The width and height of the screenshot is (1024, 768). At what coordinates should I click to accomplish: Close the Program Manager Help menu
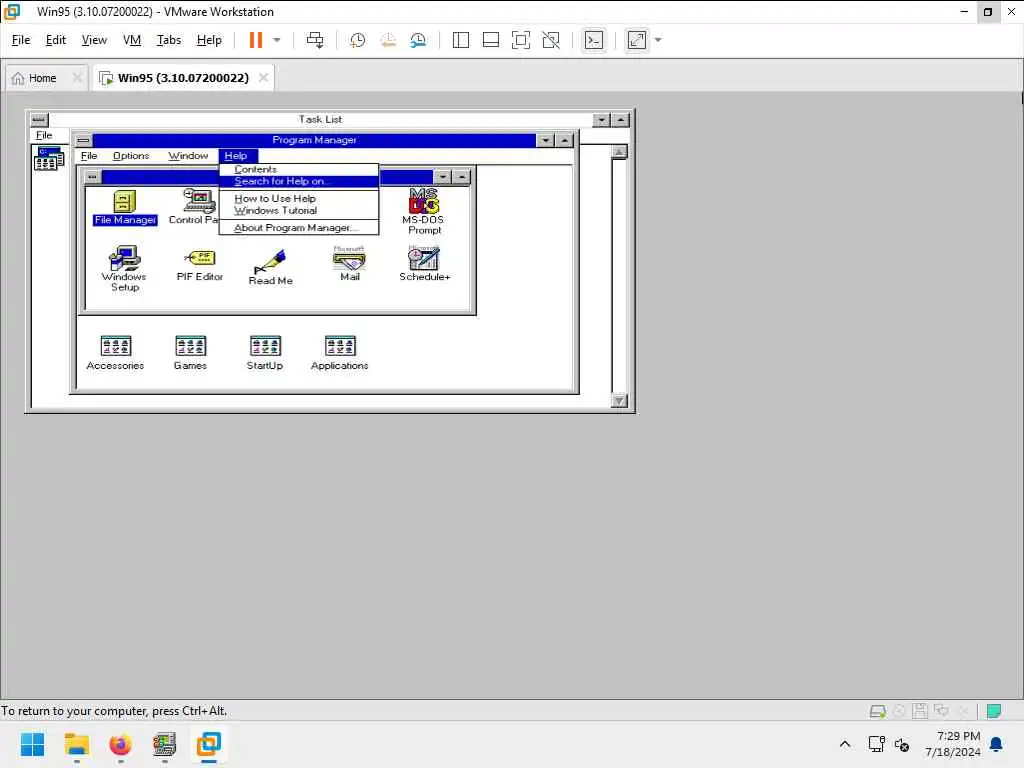point(236,155)
